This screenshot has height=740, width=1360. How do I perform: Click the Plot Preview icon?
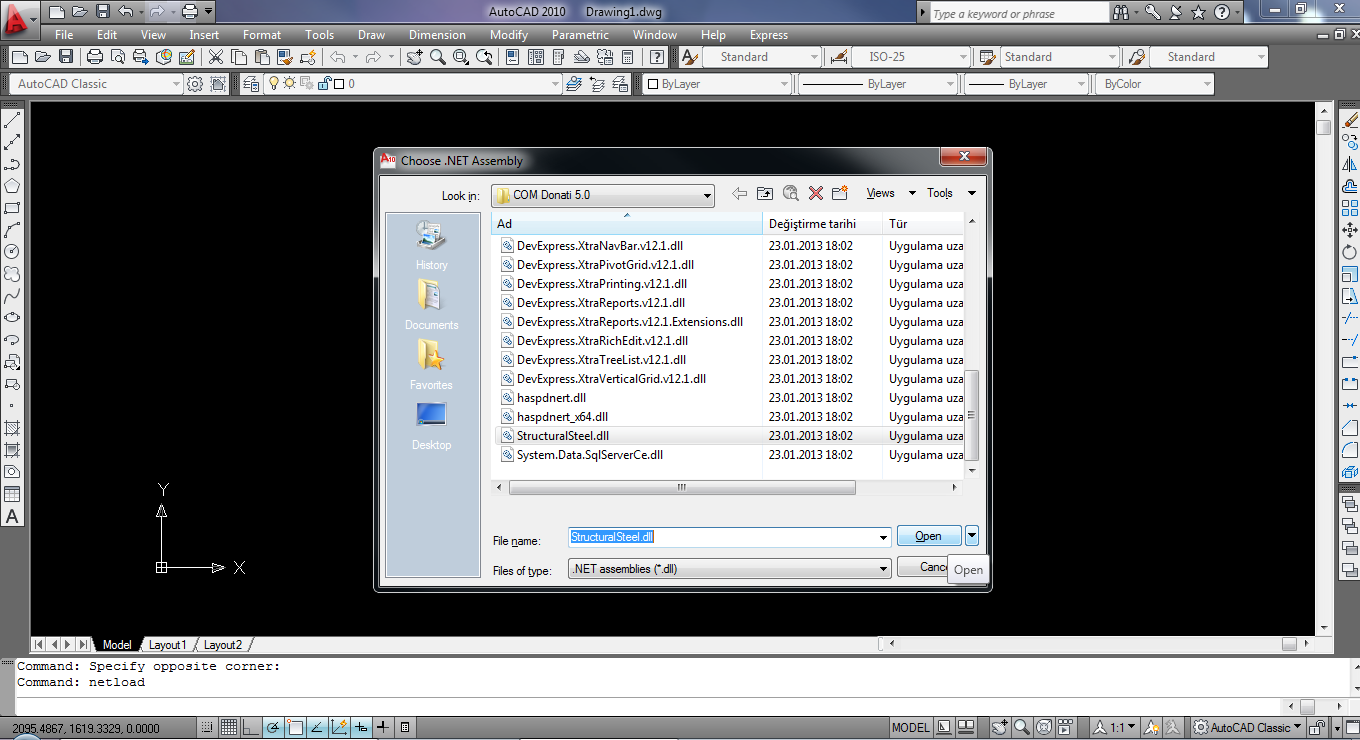117,57
